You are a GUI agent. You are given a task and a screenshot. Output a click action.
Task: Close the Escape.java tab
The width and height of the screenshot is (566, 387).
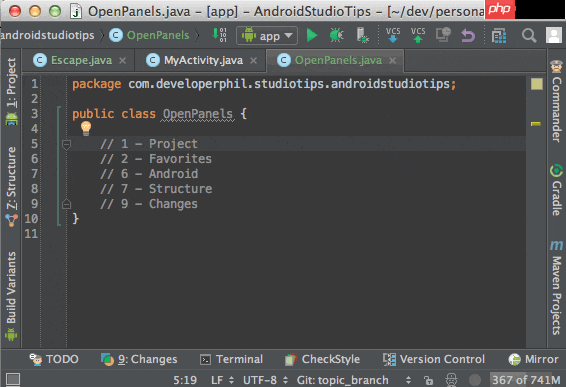coord(122,60)
